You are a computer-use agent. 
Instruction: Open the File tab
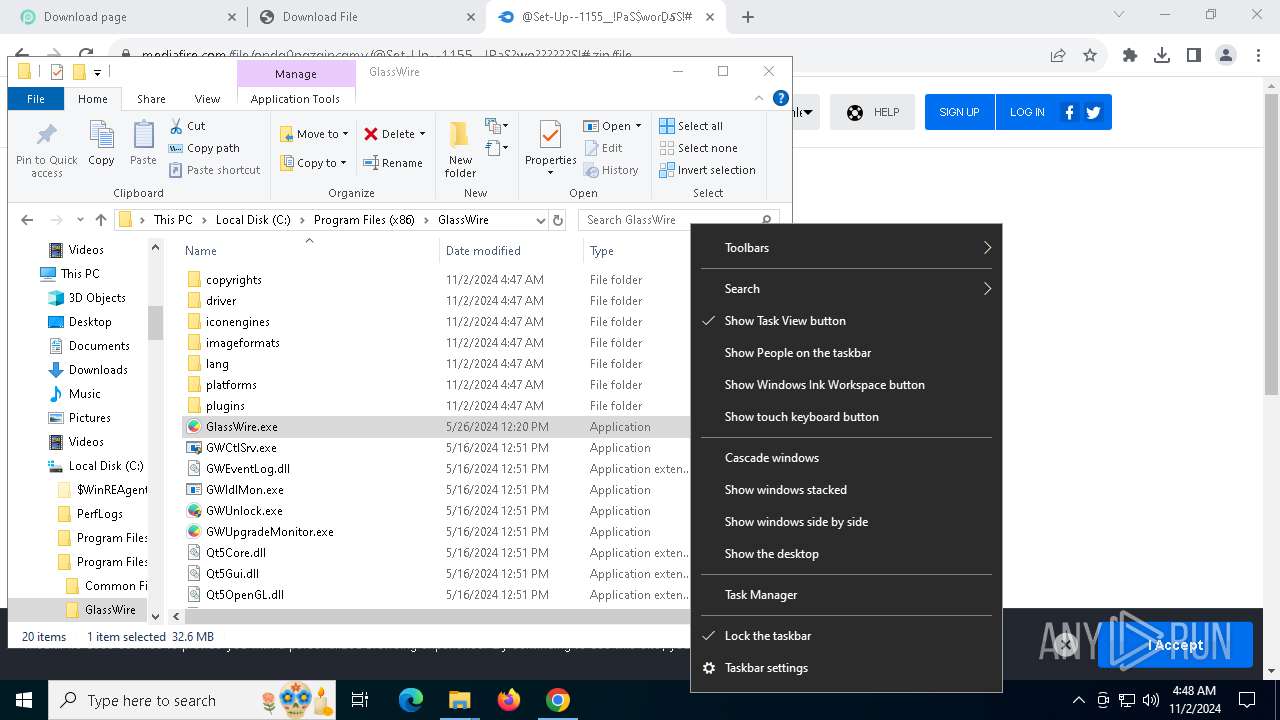36,99
